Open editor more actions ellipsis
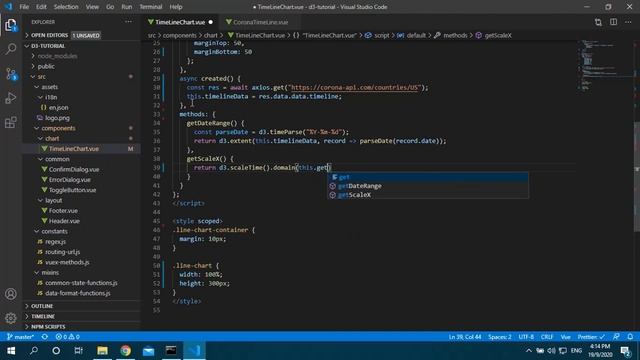640x360 pixels. pyautogui.click(x=628, y=22)
